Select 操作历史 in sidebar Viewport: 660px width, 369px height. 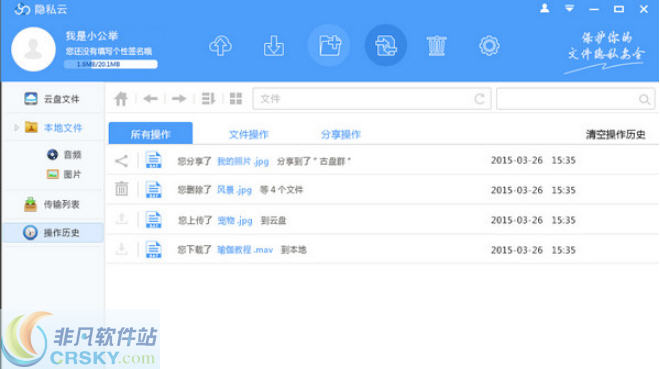tap(53, 232)
